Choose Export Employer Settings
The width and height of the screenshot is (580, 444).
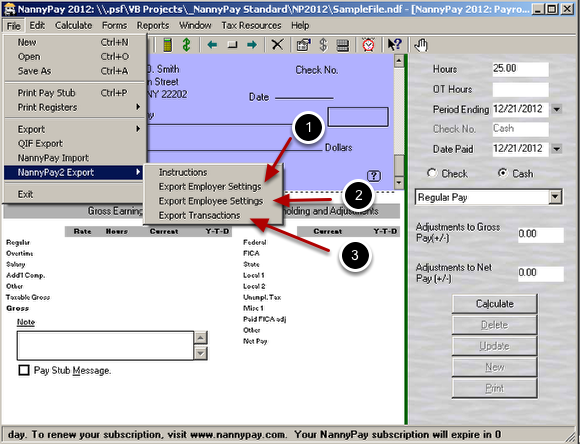(213, 187)
